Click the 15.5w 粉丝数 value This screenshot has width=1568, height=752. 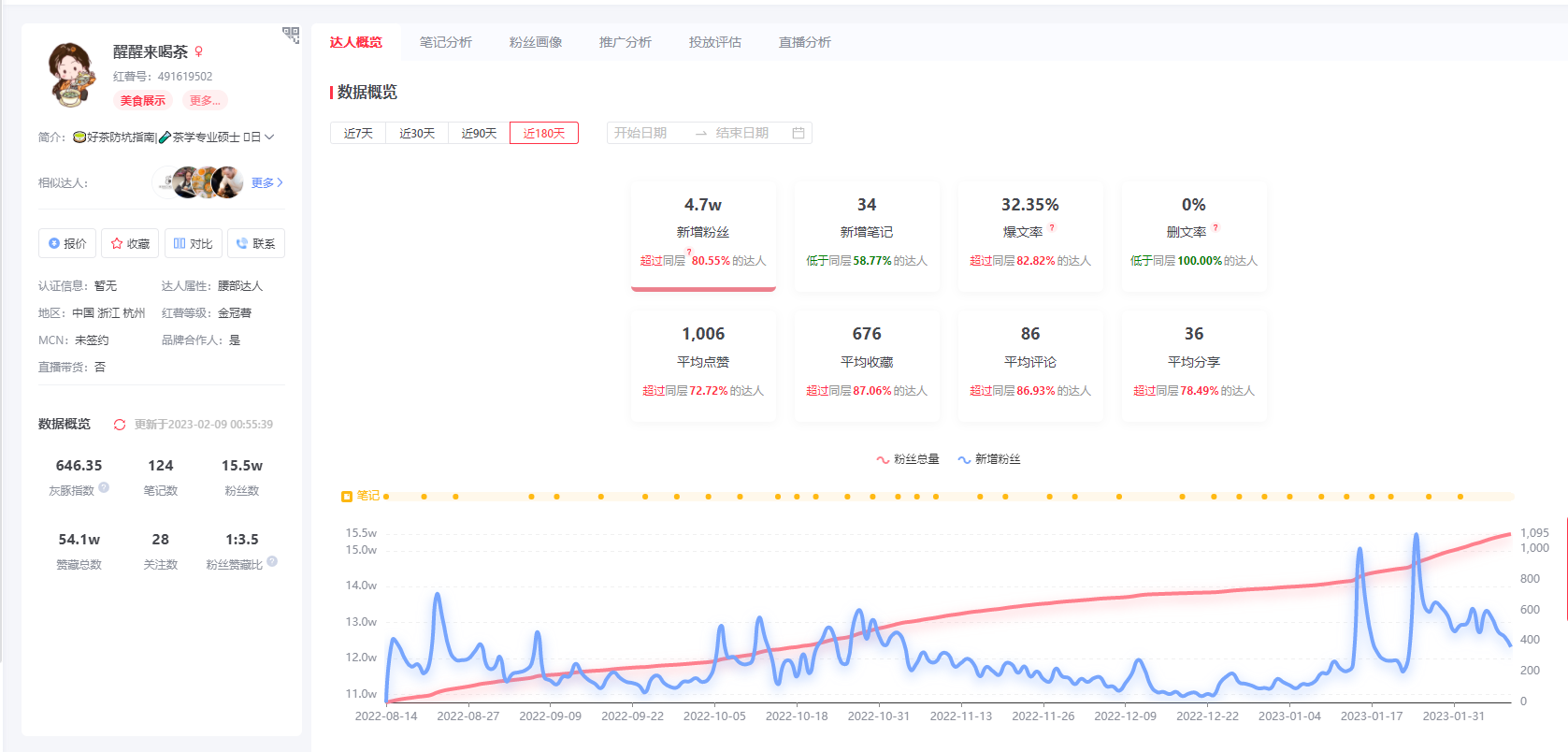(x=242, y=466)
